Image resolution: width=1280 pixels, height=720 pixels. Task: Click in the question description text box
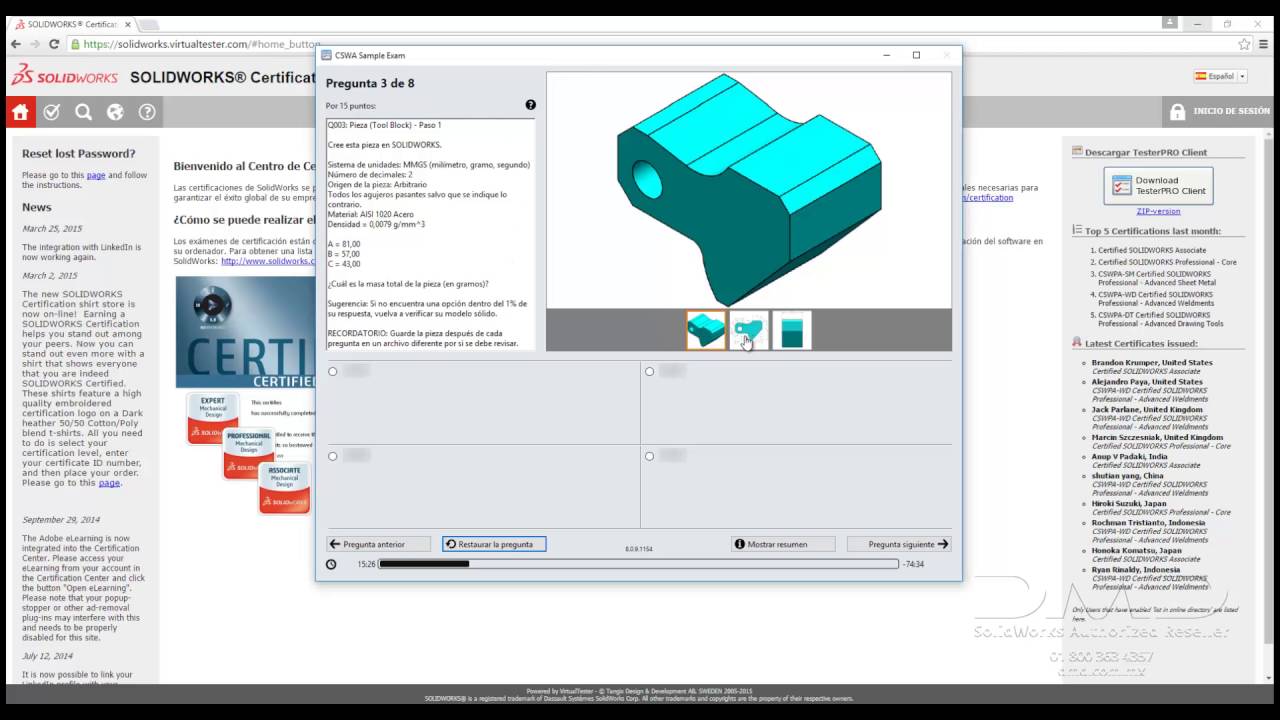tap(430, 234)
